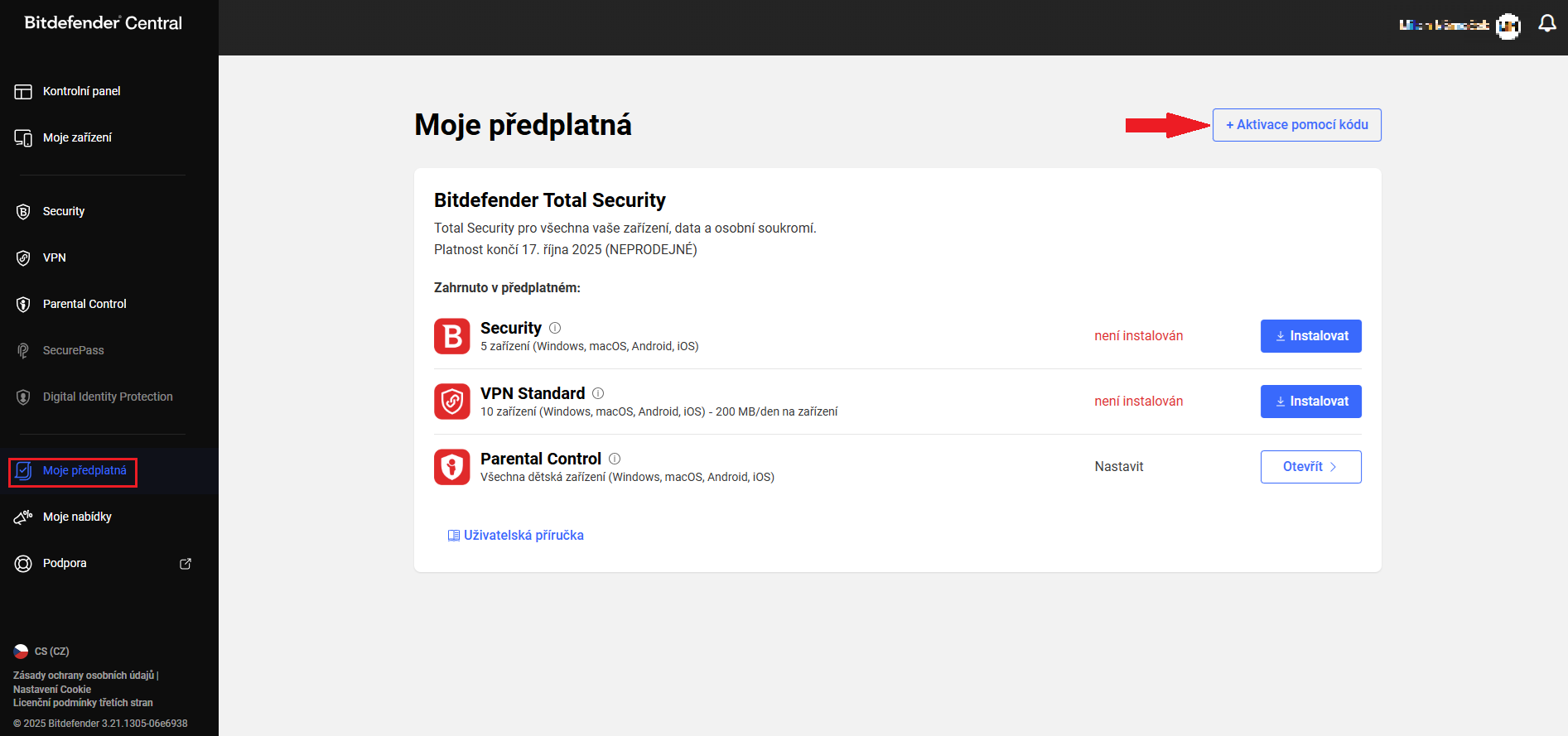Click the red Parental Control product logo
This screenshot has height=736, width=1568.
[452, 467]
